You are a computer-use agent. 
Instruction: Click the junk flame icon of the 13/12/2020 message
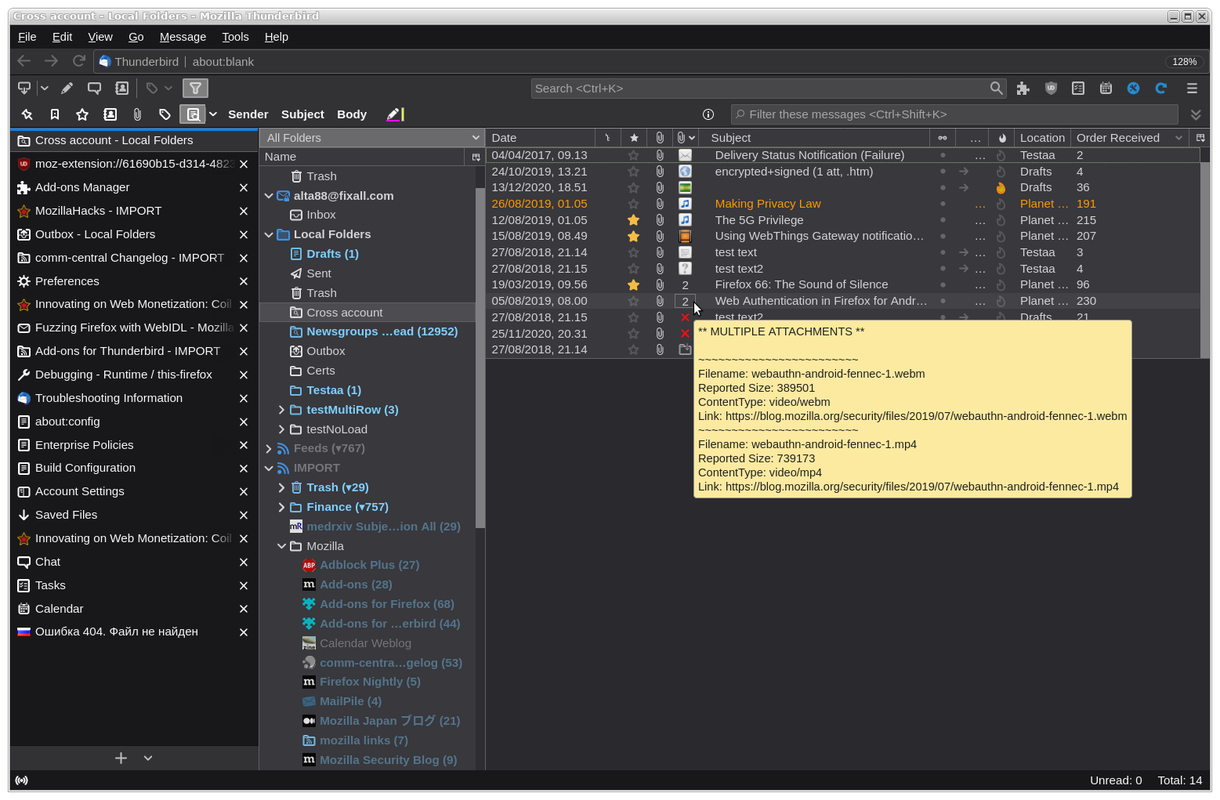(x=1001, y=188)
